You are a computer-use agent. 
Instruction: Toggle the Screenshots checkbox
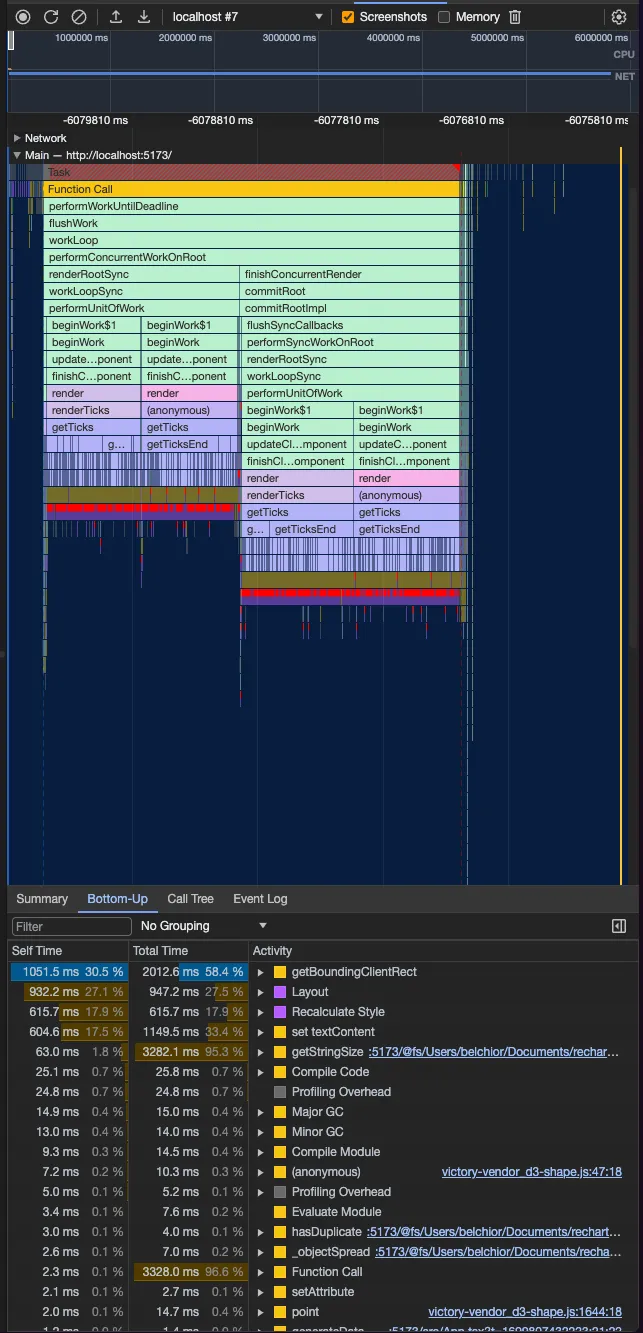point(348,17)
